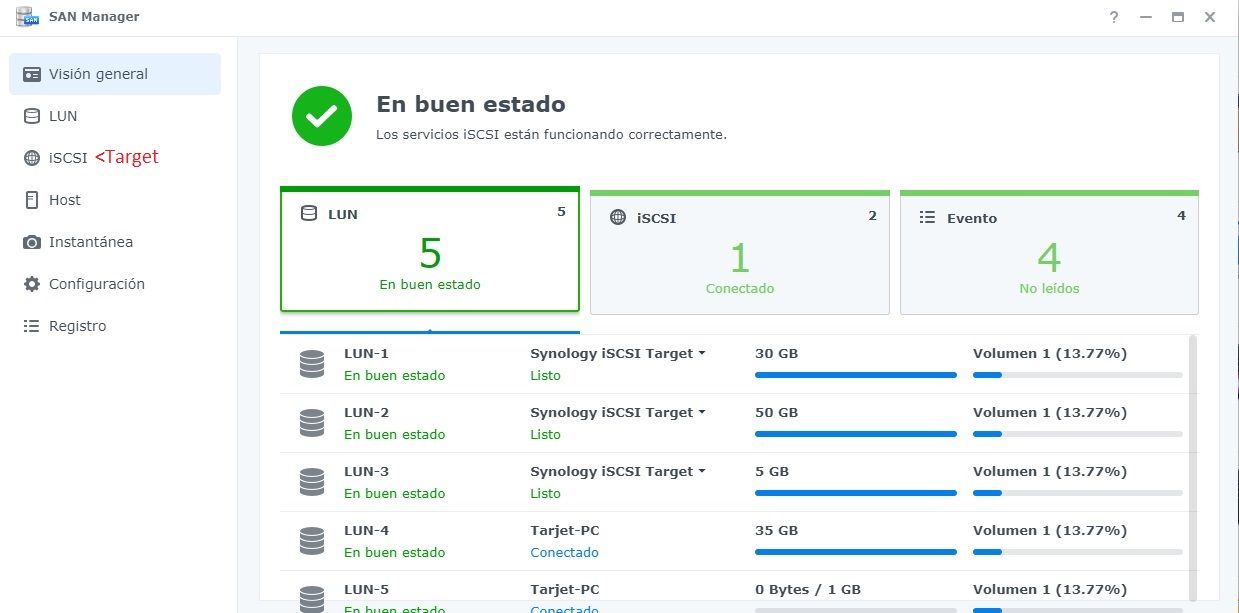Open the Host panel

(64, 199)
